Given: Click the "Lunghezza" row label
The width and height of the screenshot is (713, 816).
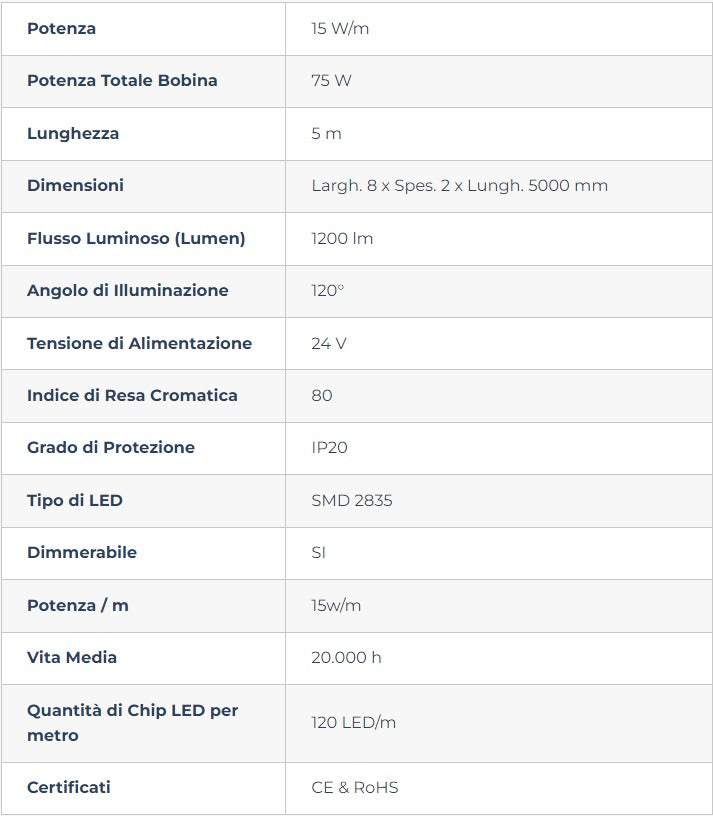Looking at the screenshot, I should pyautogui.click(x=73, y=133).
